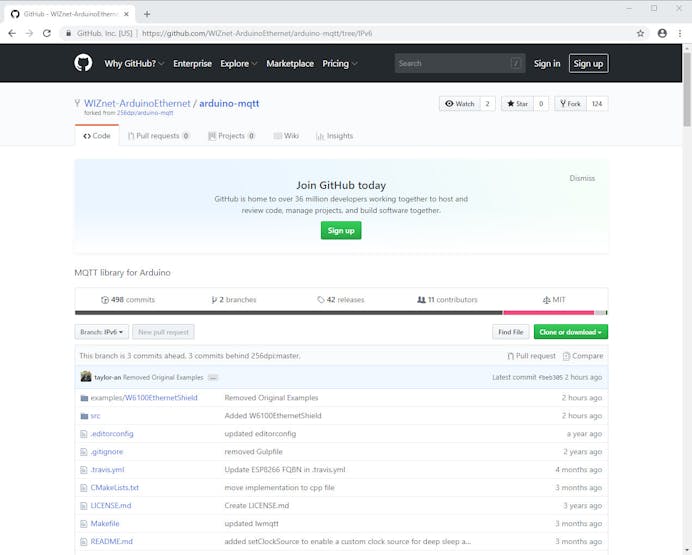The image size is (692, 555).
Task: Open CMakeLists.txt file
Action: [115, 488]
